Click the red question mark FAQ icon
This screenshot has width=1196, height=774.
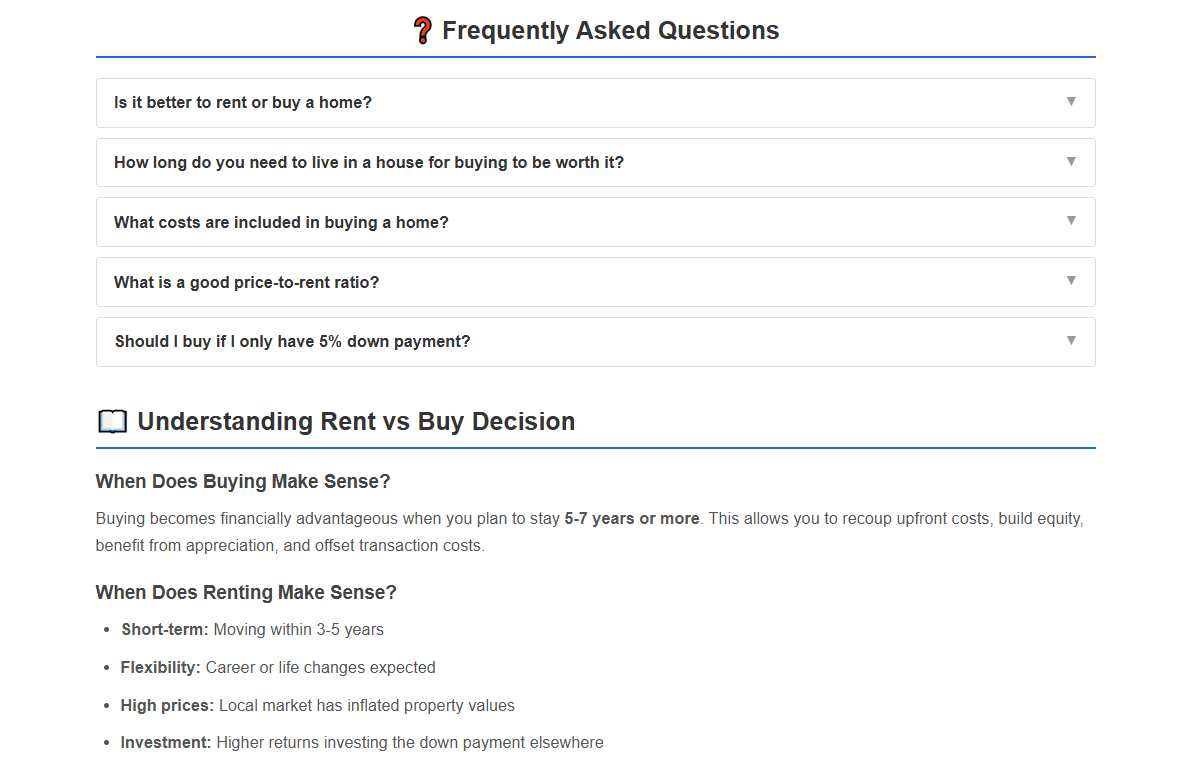pyautogui.click(x=423, y=29)
